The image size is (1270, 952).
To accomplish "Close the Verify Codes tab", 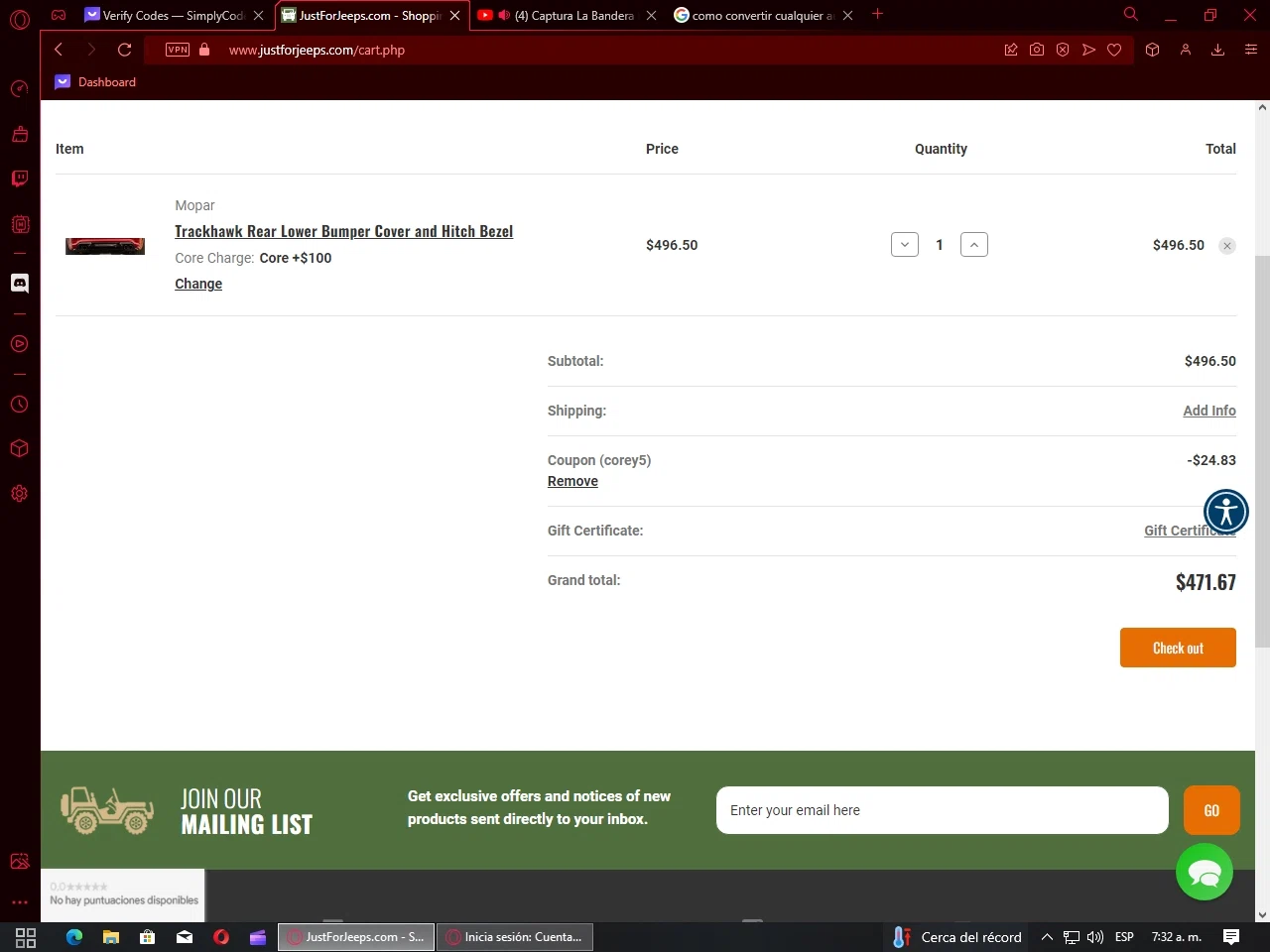I will click(x=259, y=15).
